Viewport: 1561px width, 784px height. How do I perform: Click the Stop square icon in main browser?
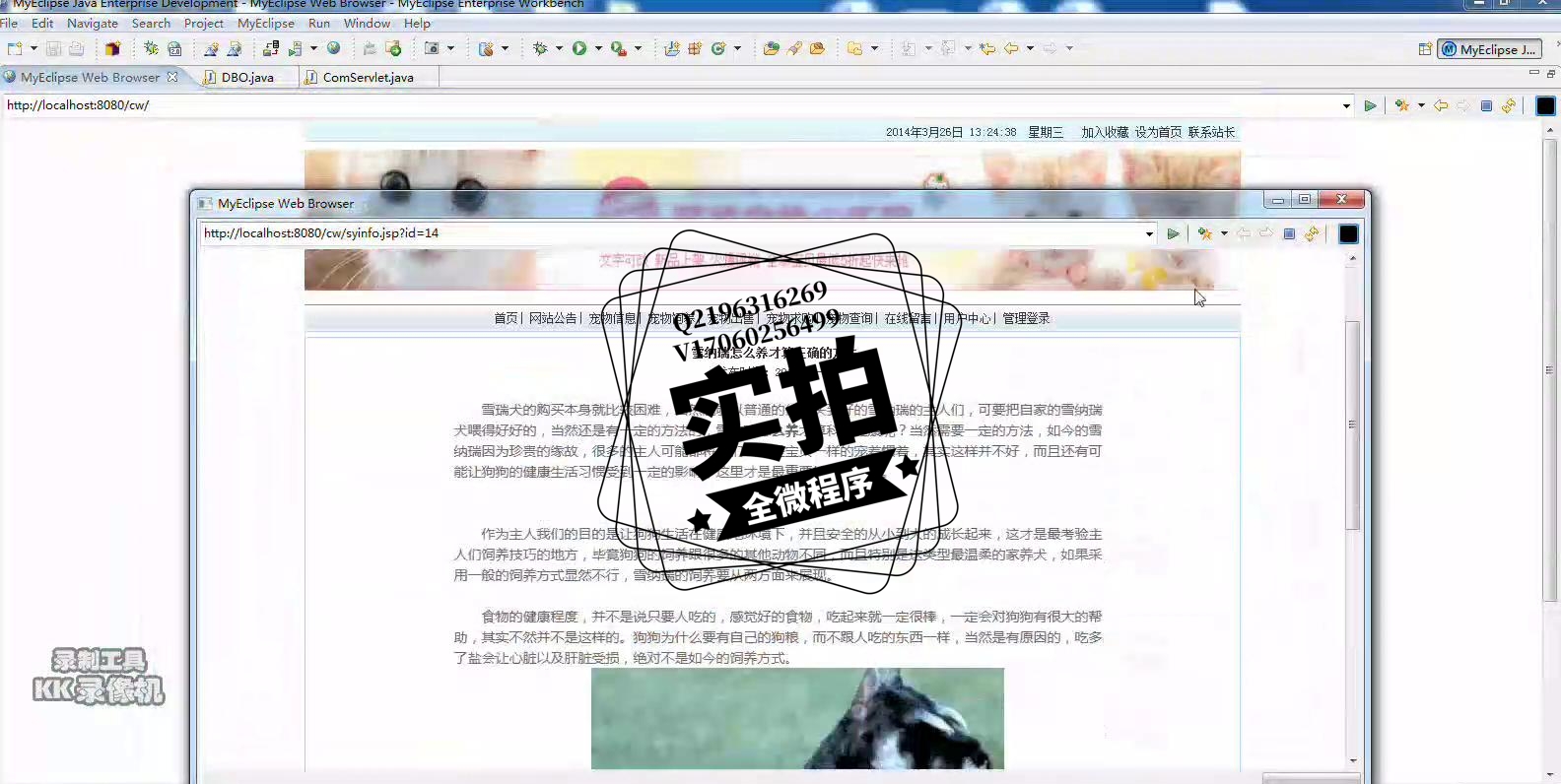(x=1486, y=105)
